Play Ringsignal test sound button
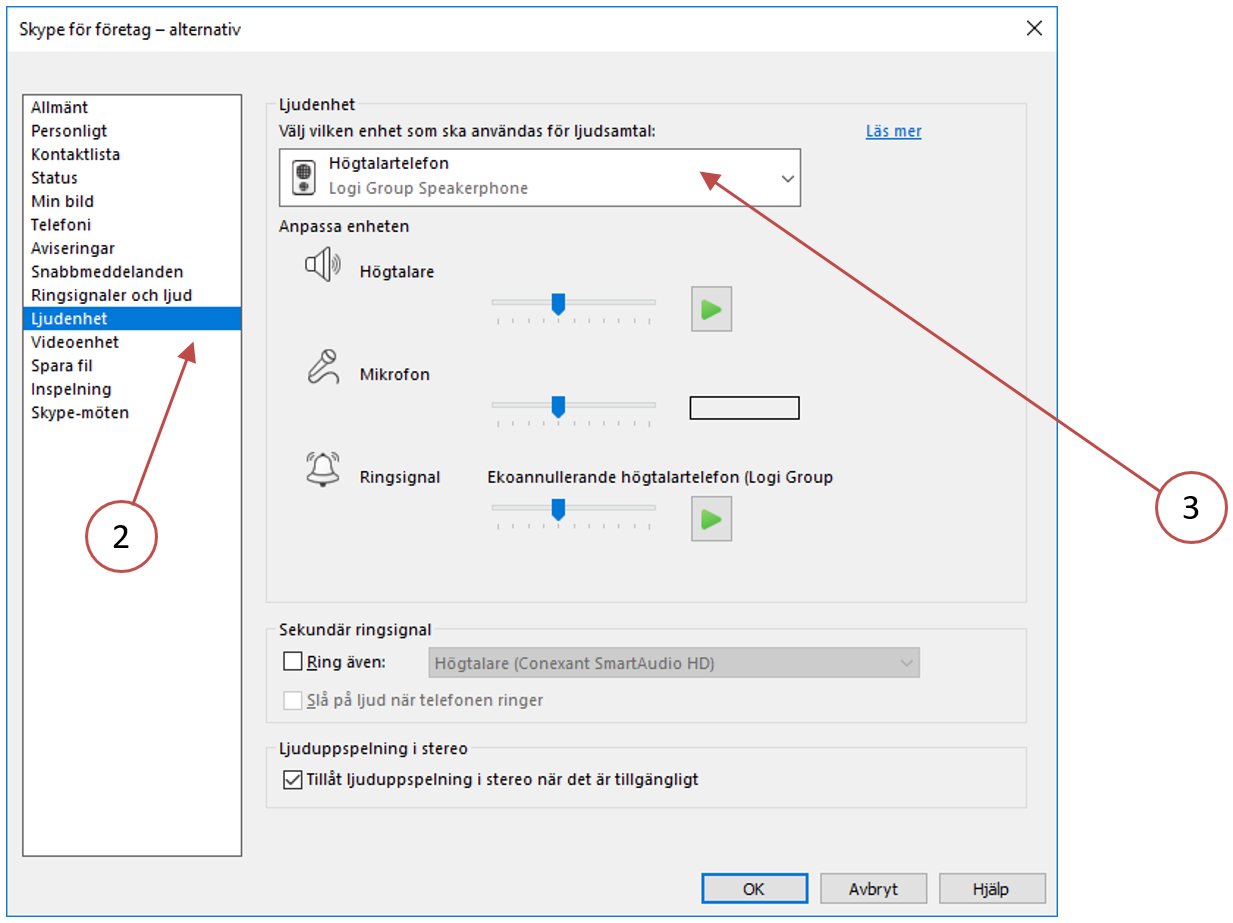The height and width of the screenshot is (923, 1233). tap(712, 519)
